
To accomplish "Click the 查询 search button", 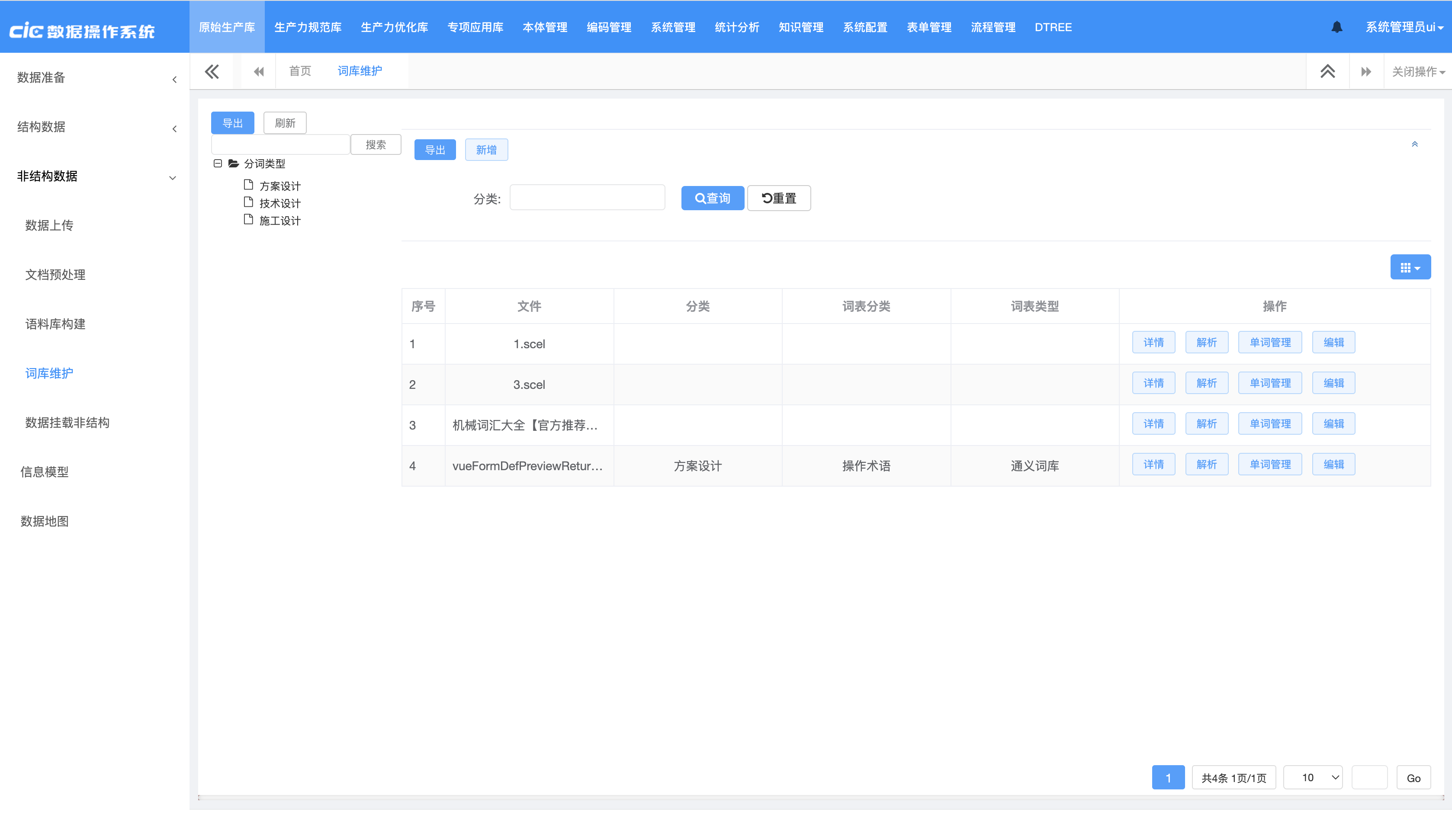I will (x=712, y=198).
